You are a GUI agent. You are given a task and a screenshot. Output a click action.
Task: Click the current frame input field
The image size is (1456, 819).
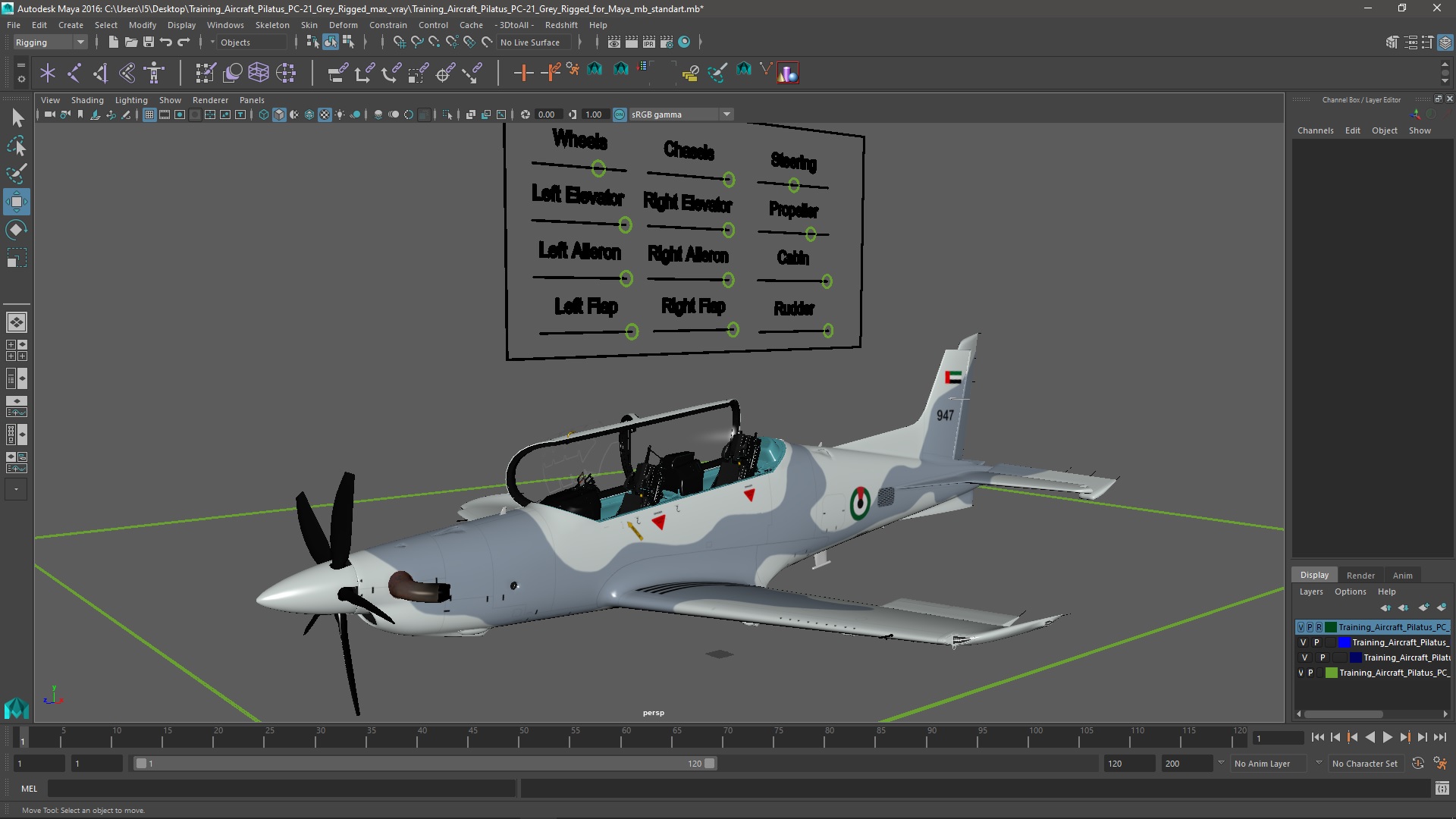pos(1279,738)
